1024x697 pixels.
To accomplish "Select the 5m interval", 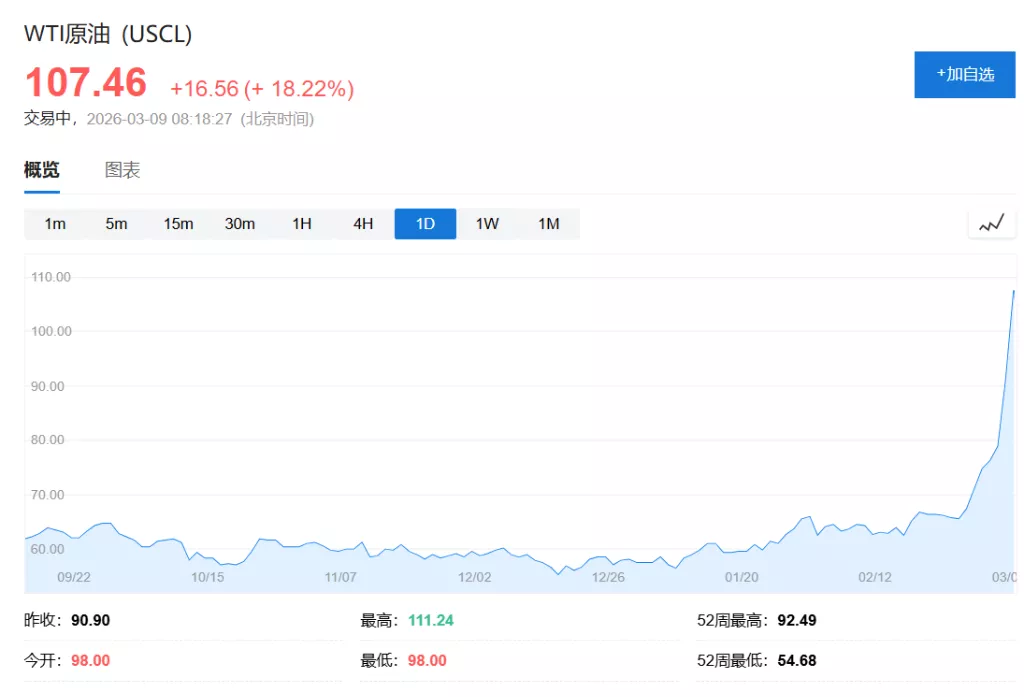I will point(117,224).
